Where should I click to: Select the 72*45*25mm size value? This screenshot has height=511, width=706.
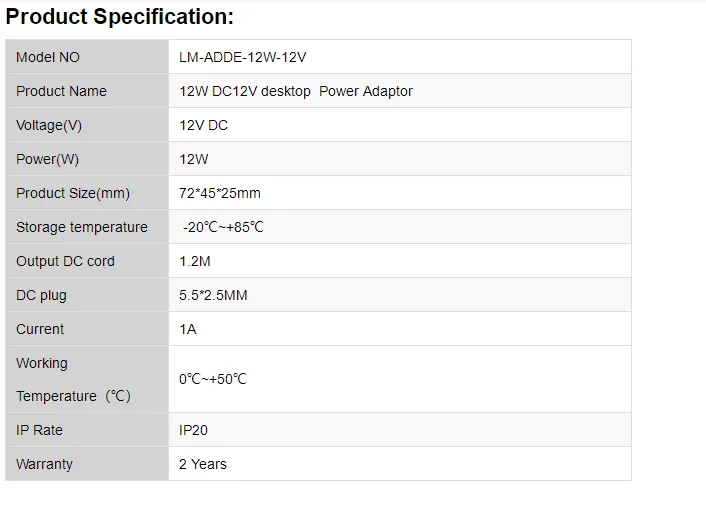tap(219, 193)
